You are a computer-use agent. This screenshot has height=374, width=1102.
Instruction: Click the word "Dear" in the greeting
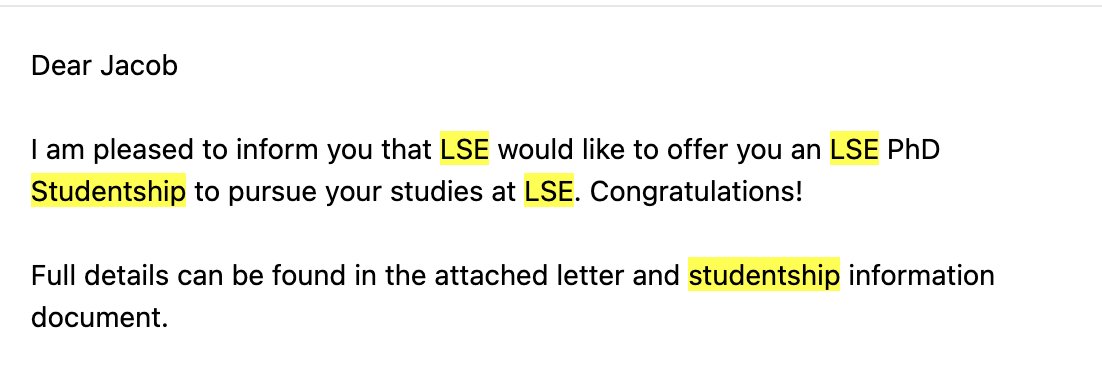coord(61,66)
